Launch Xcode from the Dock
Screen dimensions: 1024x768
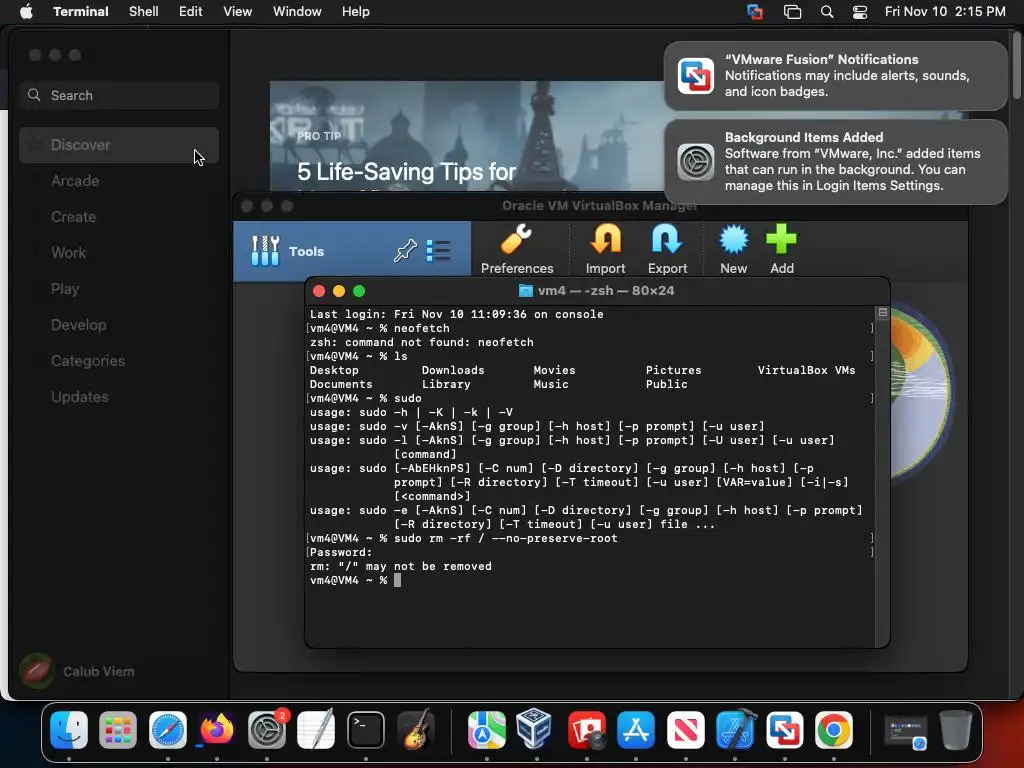pos(735,729)
